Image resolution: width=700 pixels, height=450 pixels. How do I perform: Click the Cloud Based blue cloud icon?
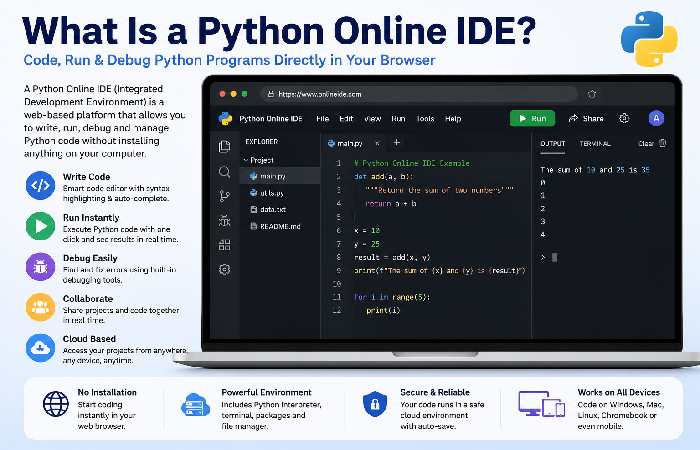[40, 347]
